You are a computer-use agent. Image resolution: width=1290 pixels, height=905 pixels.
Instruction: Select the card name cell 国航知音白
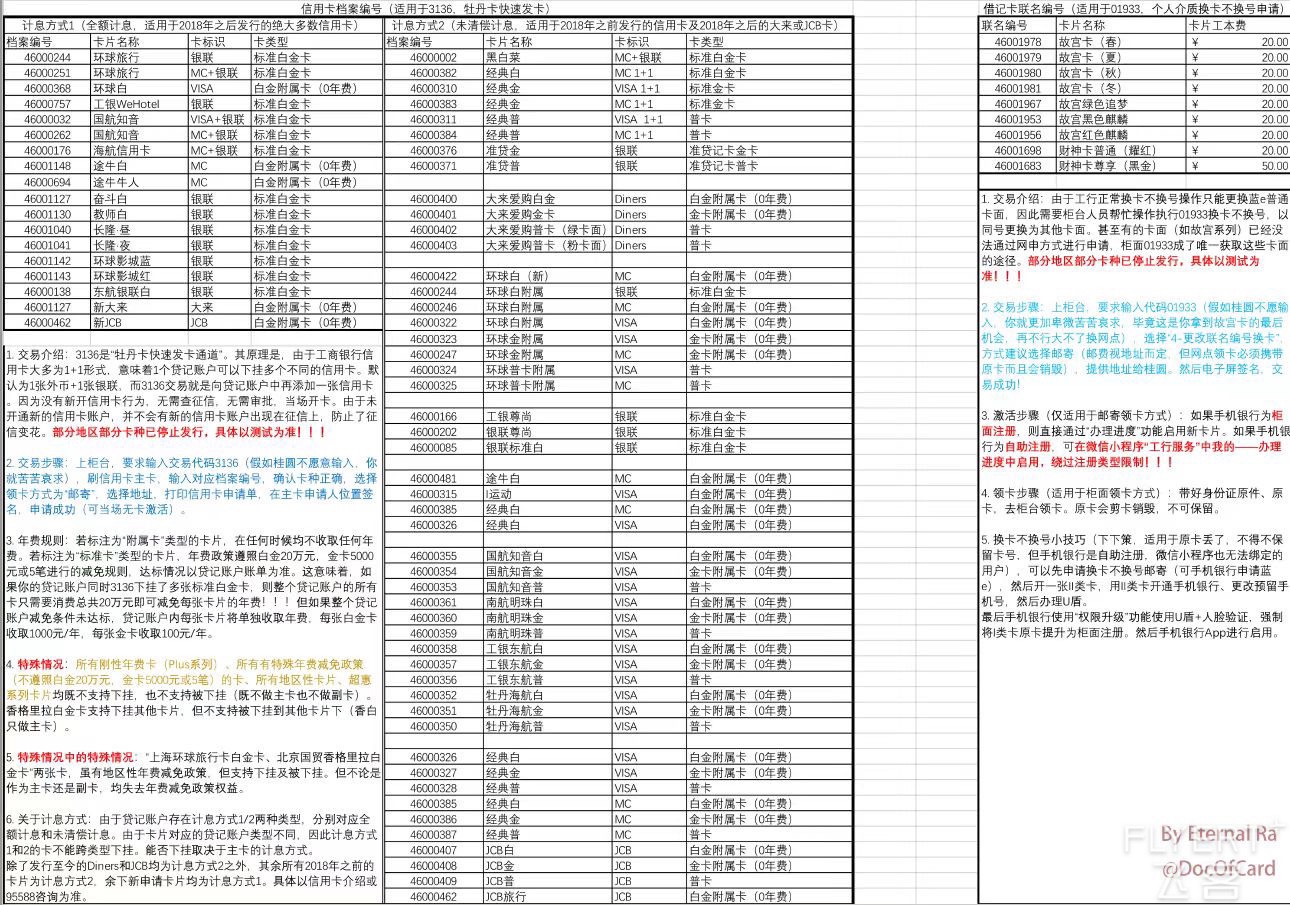[x=547, y=556]
